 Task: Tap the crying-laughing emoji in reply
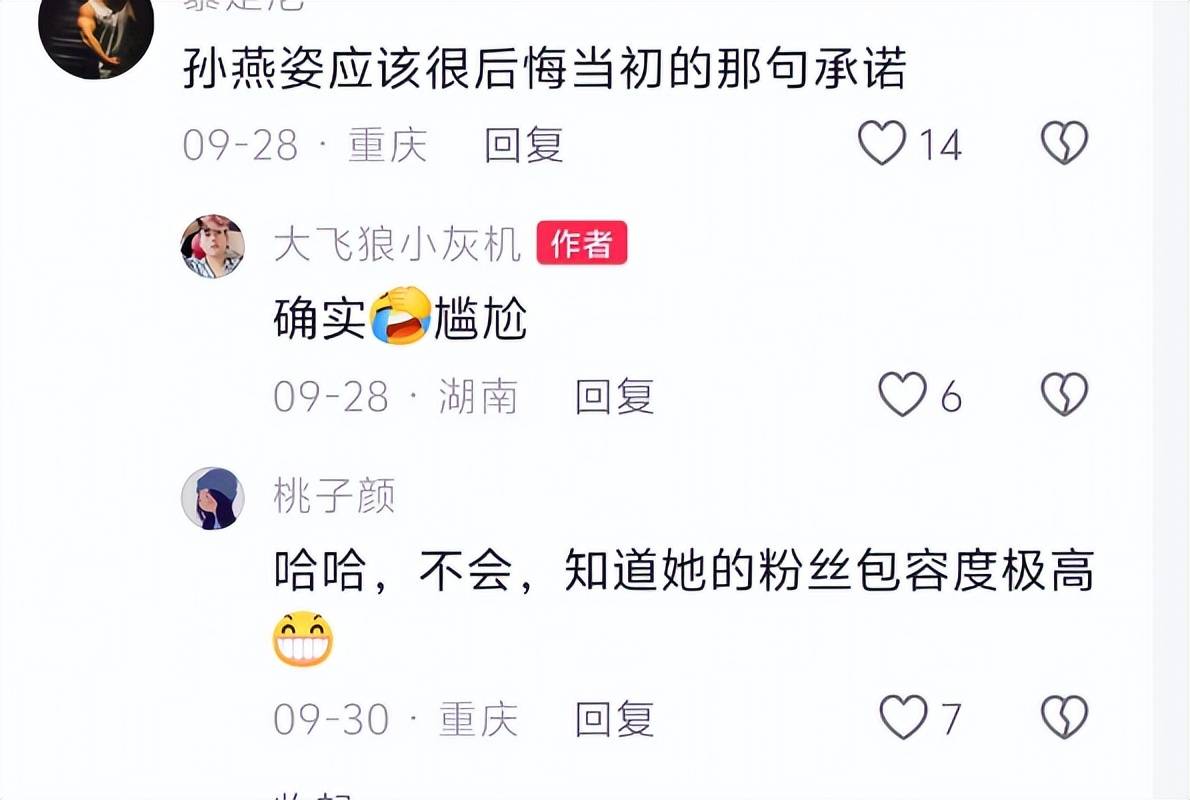click(400, 316)
